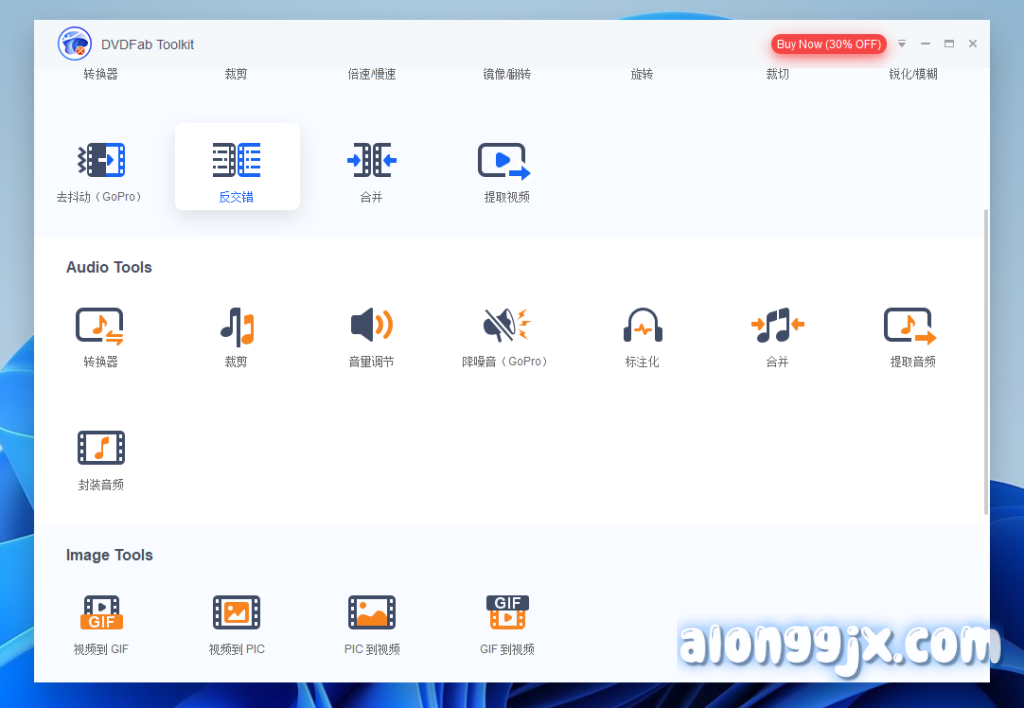Launch the GIF 到视频 converter
The image size is (1024, 708).
[506, 620]
